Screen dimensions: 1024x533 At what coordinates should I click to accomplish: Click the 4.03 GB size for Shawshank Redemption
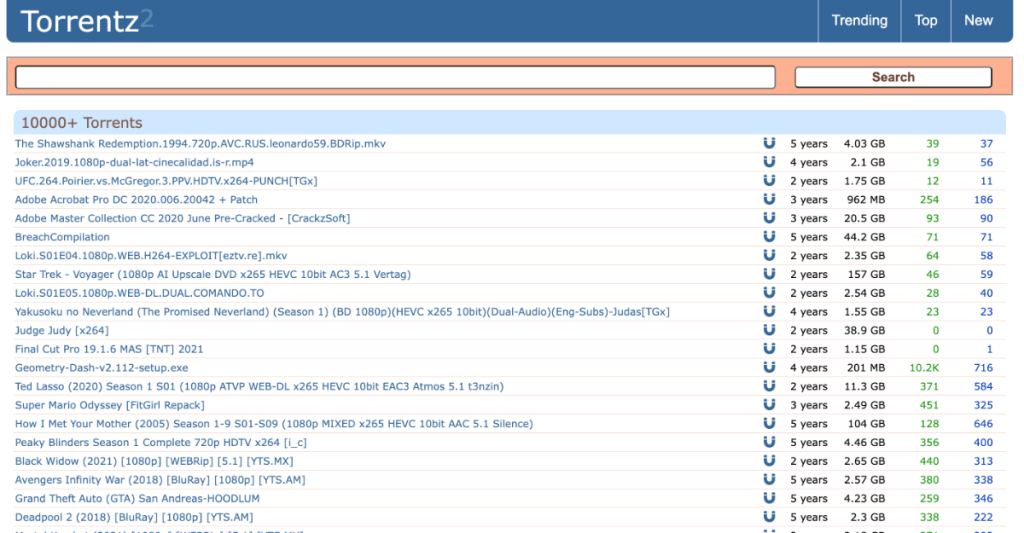(865, 144)
